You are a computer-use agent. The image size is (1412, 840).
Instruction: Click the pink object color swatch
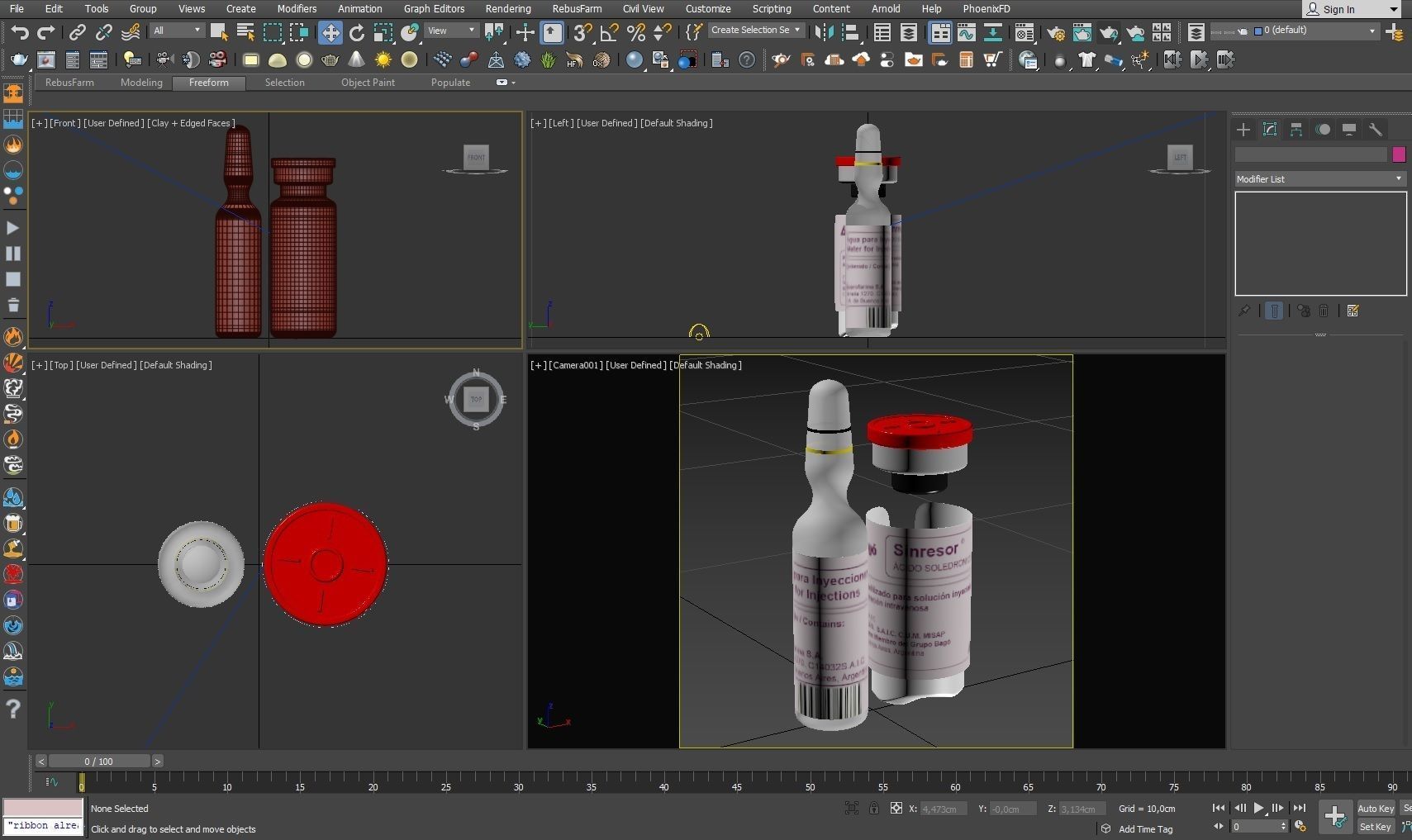click(x=1399, y=154)
